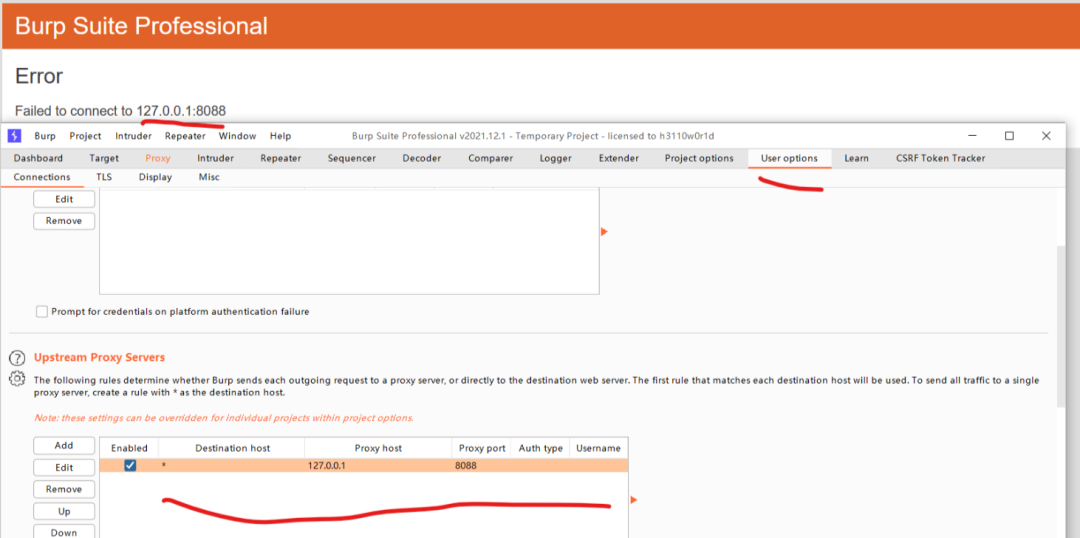Sort by Proxy port column header
Screen dimensions: 1080x538
pos(482,448)
